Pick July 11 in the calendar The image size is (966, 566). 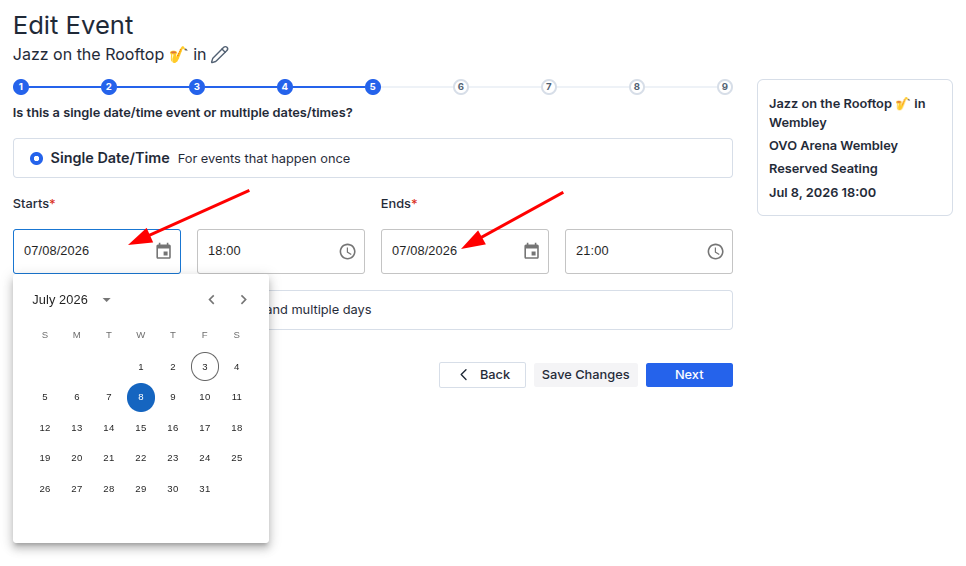(x=237, y=397)
